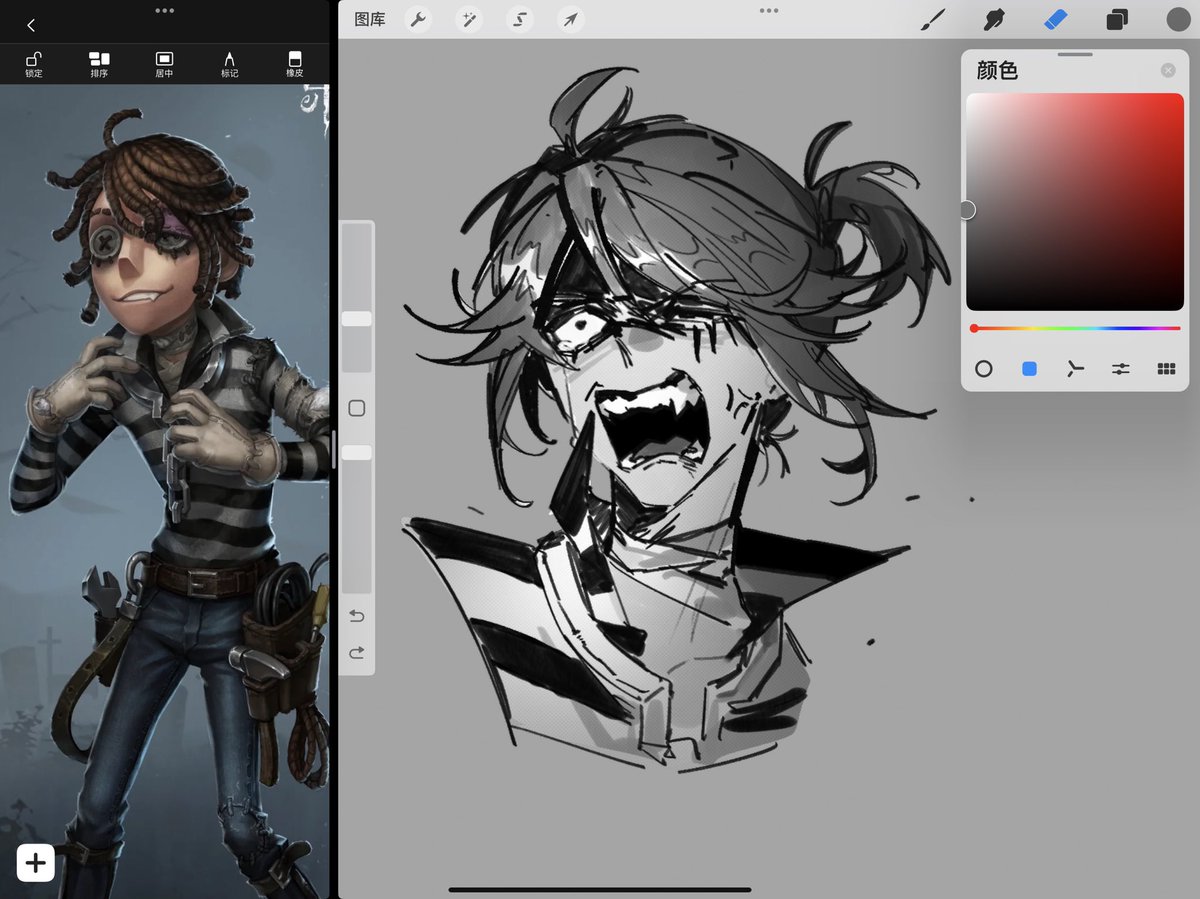The width and height of the screenshot is (1200, 899).
Task: Tap the square modify button on sidebar
Action: click(x=356, y=408)
